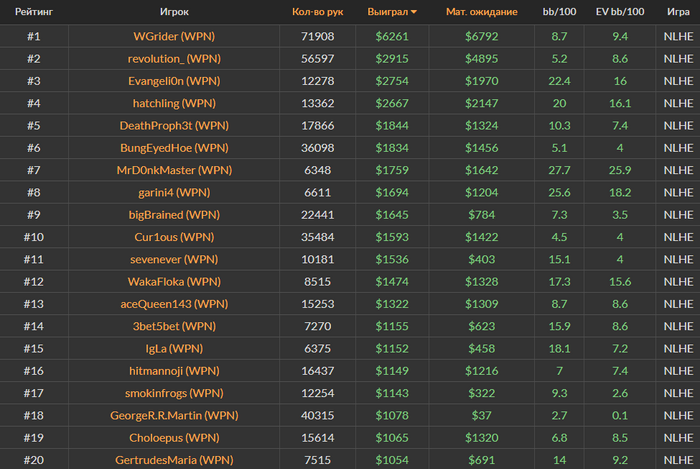700x469 pixels.
Task: Sort table by Выиграл header
Action: coord(388,12)
